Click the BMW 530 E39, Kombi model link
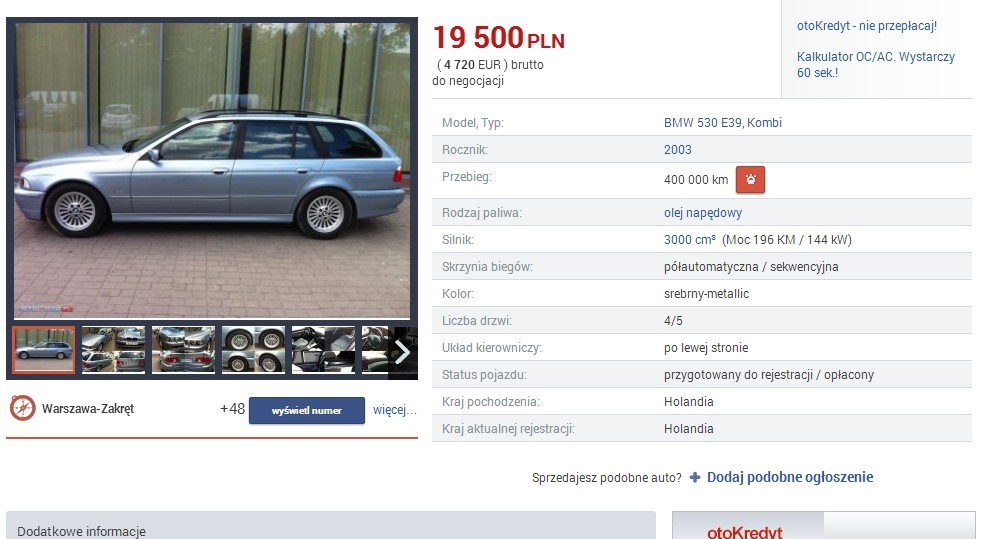This screenshot has height=539, width=987. pyautogui.click(x=723, y=123)
